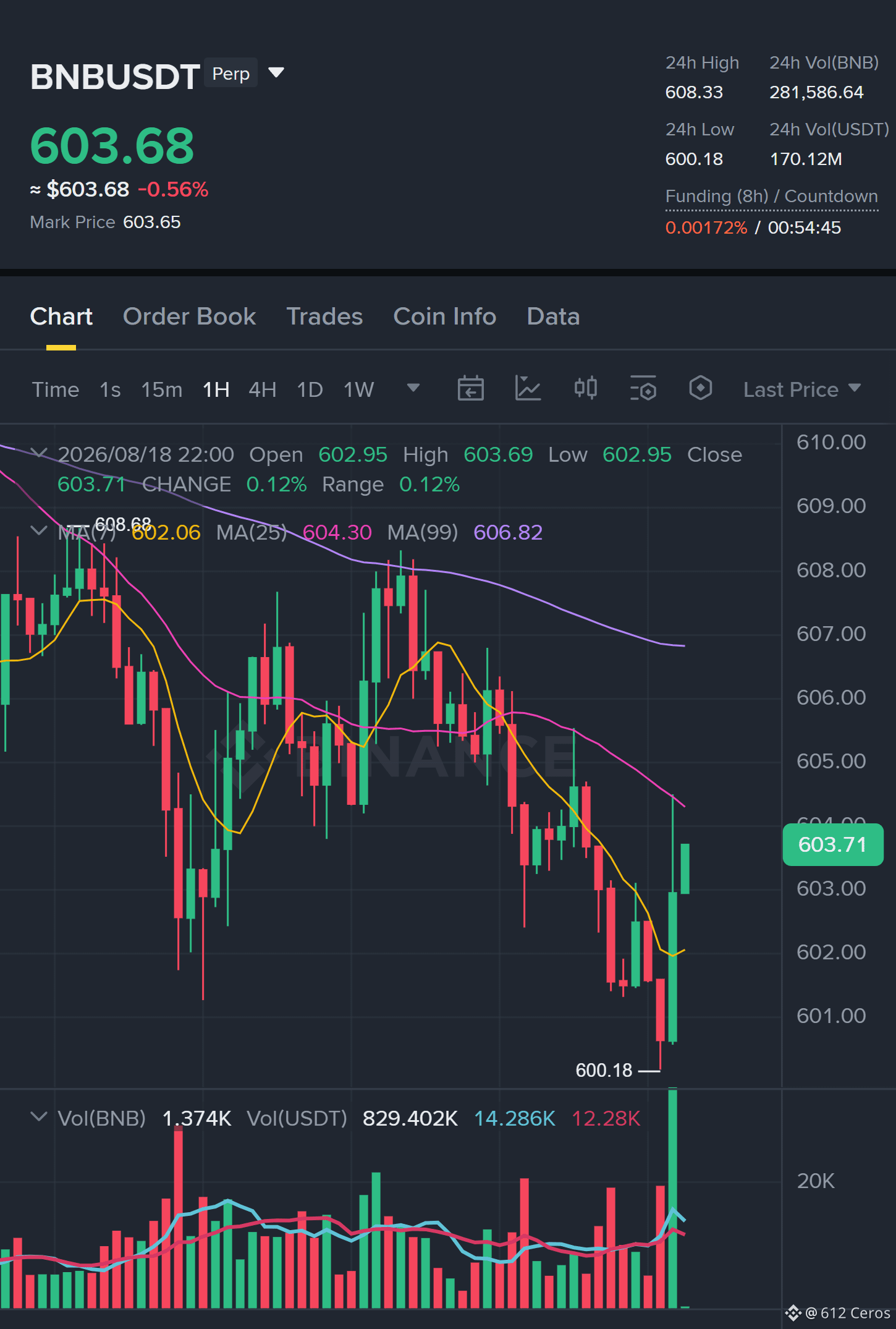Expand the BNBUSDT pair selector arrow
The image size is (896, 1329).
pos(276,73)
